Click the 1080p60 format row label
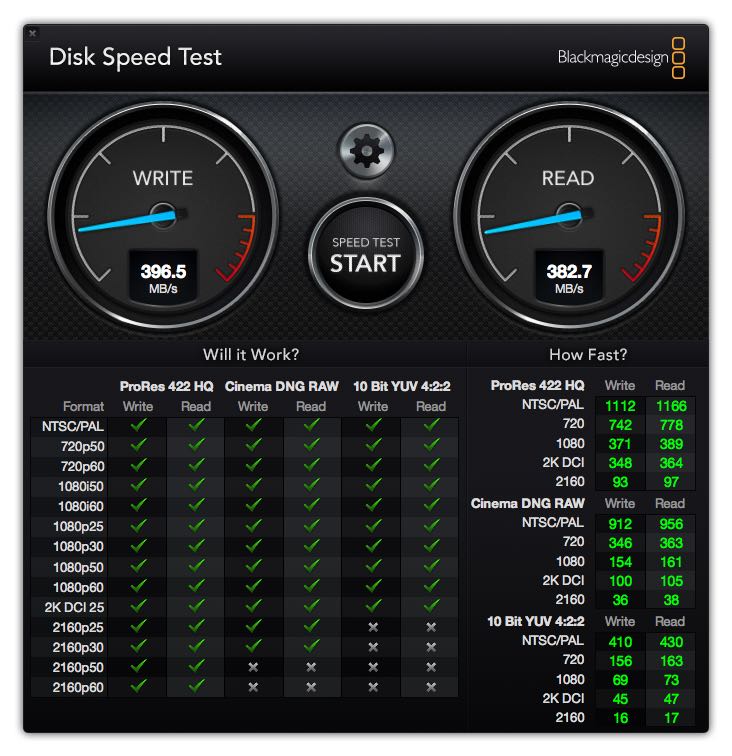Viewport: 732px width, 756px height. pyautogui.click(x=78, y=587)
